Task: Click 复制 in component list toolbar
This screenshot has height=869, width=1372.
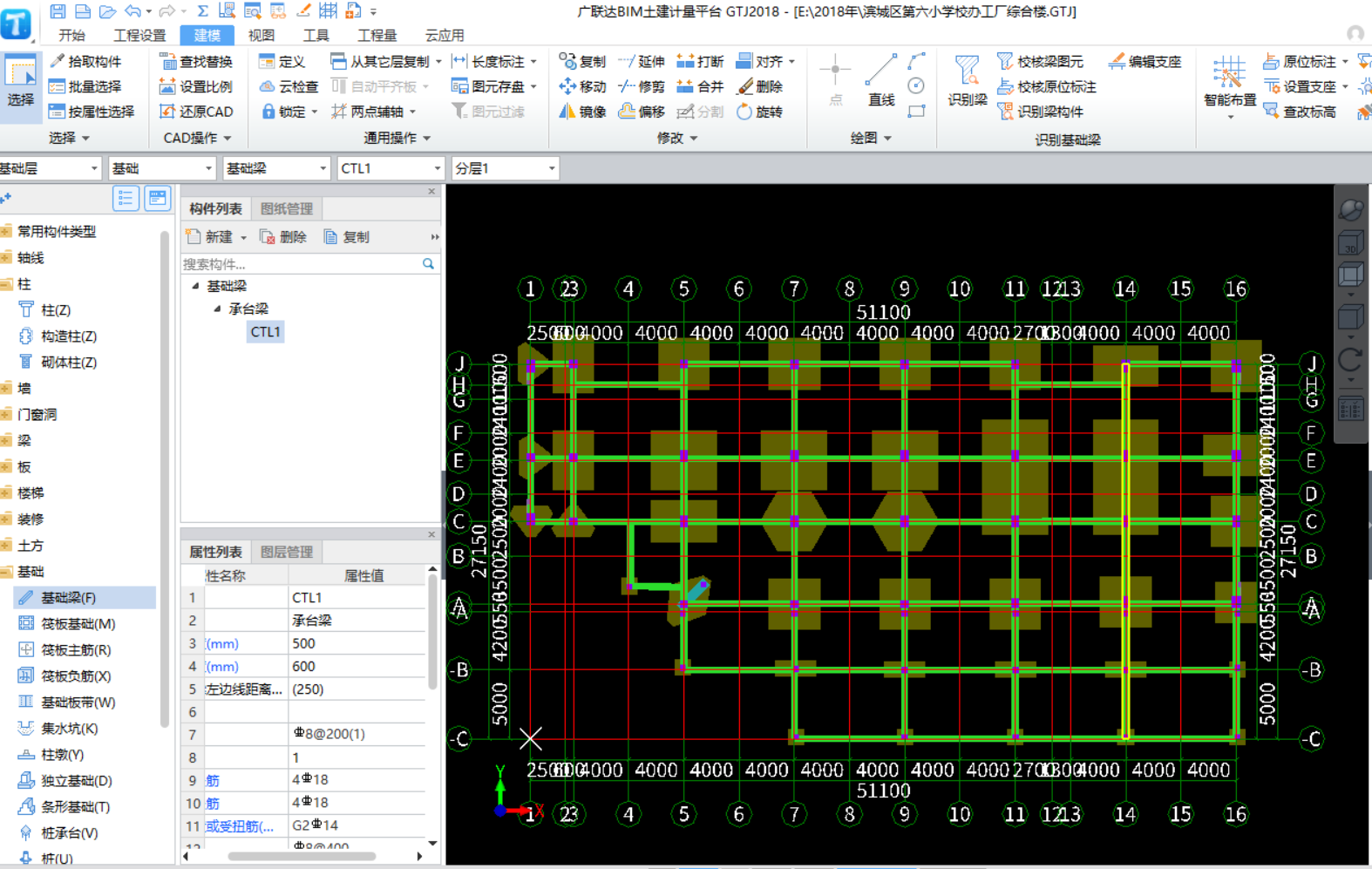Action: pyautogui.click(x=347, y=237)
